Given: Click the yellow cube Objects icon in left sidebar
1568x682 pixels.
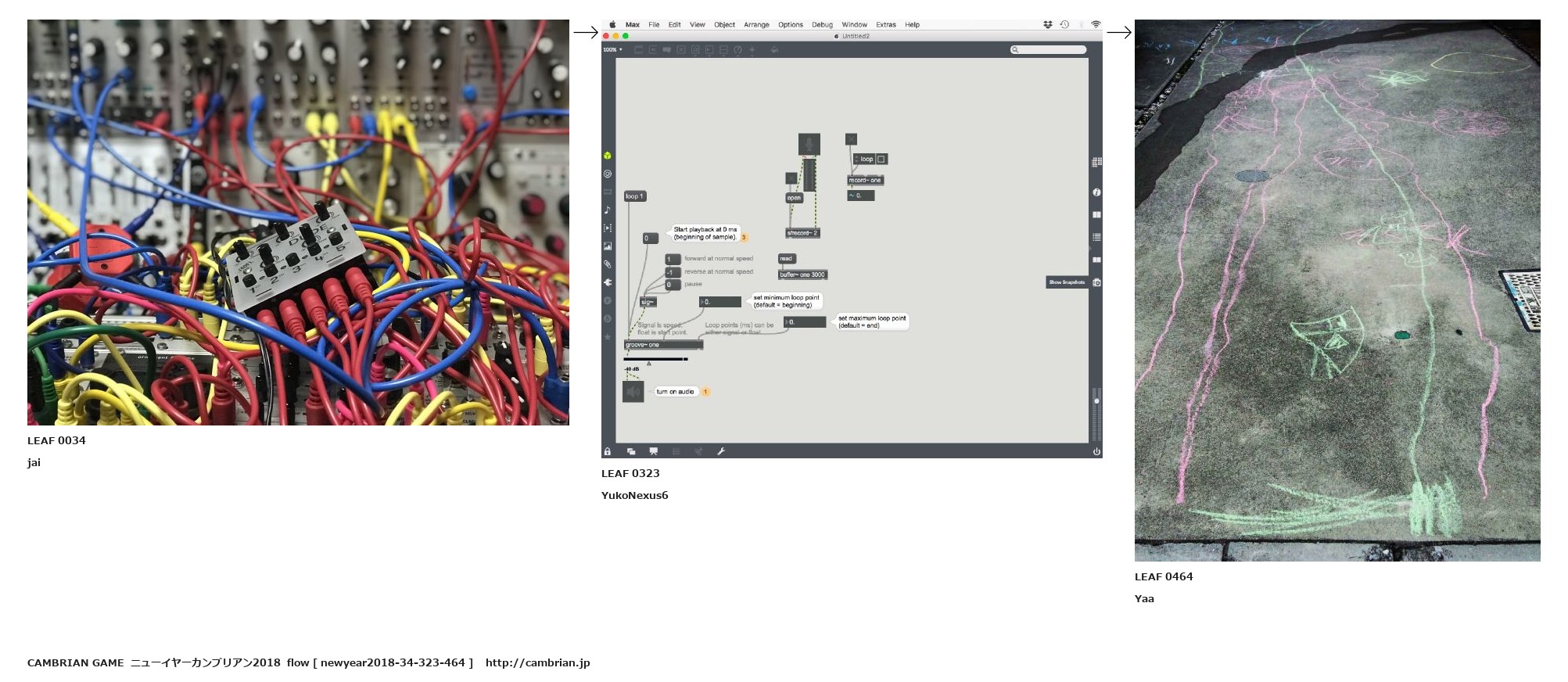Looking at the screenshot, I should coord(608,156).
